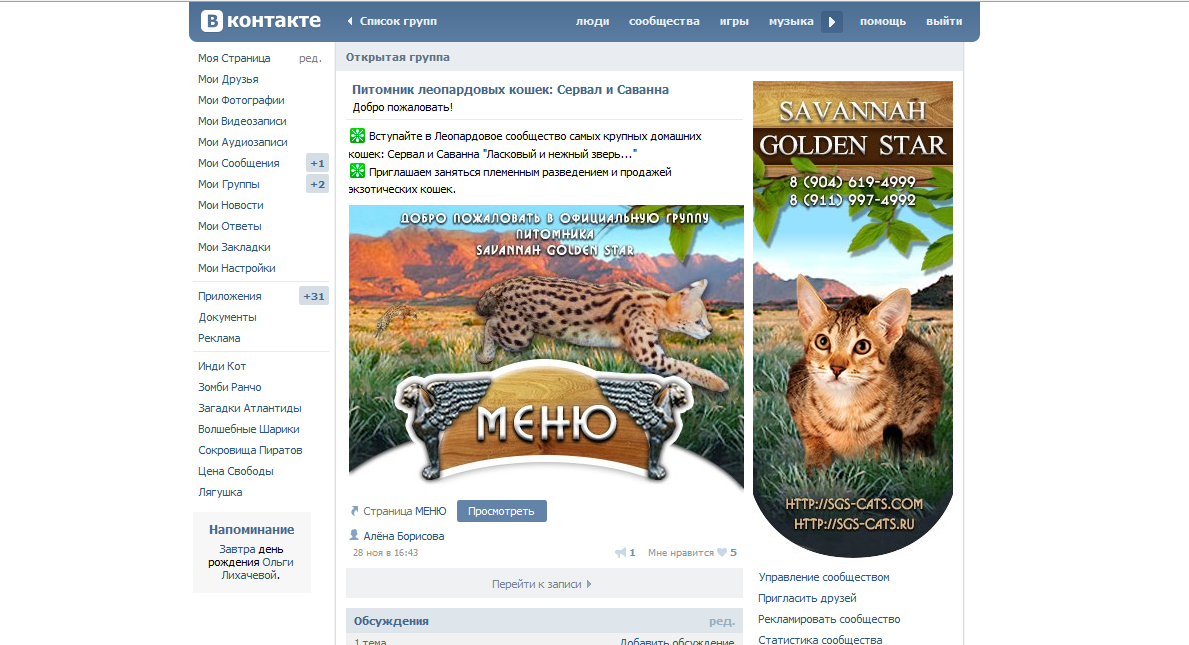Click the +31 badge next to Приложения
Viewport: 1189px width, 645px height.
314,296
